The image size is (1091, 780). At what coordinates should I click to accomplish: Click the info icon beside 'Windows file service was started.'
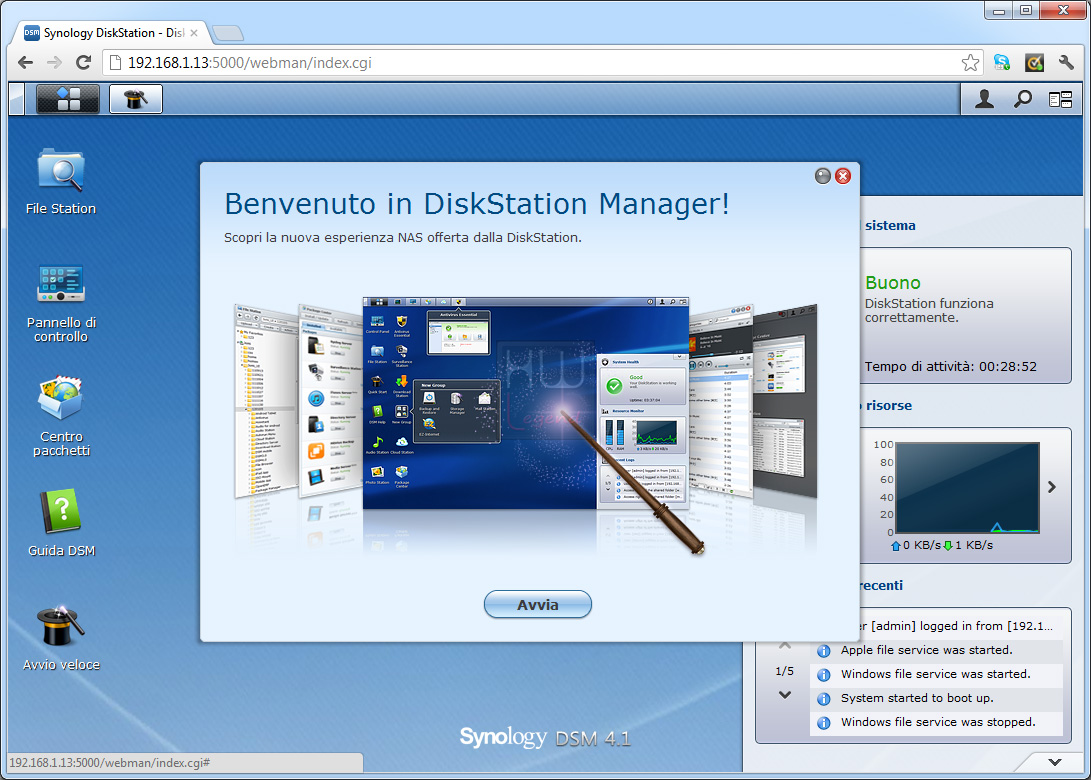tap(824, 675)
